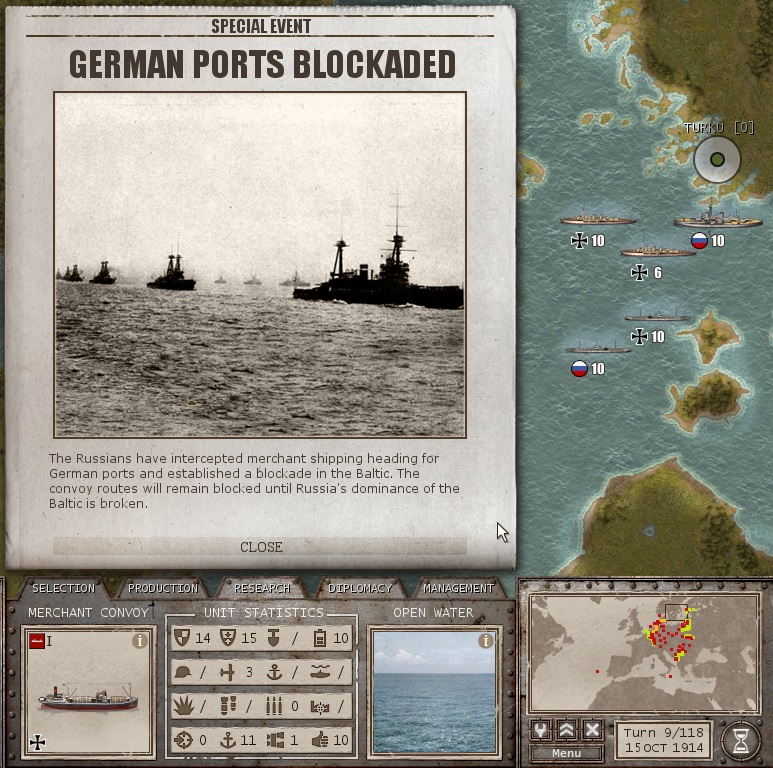Click the hourglass end turn button
The height and width of the screenshot is (768, 773).
(x=740, y=740)
